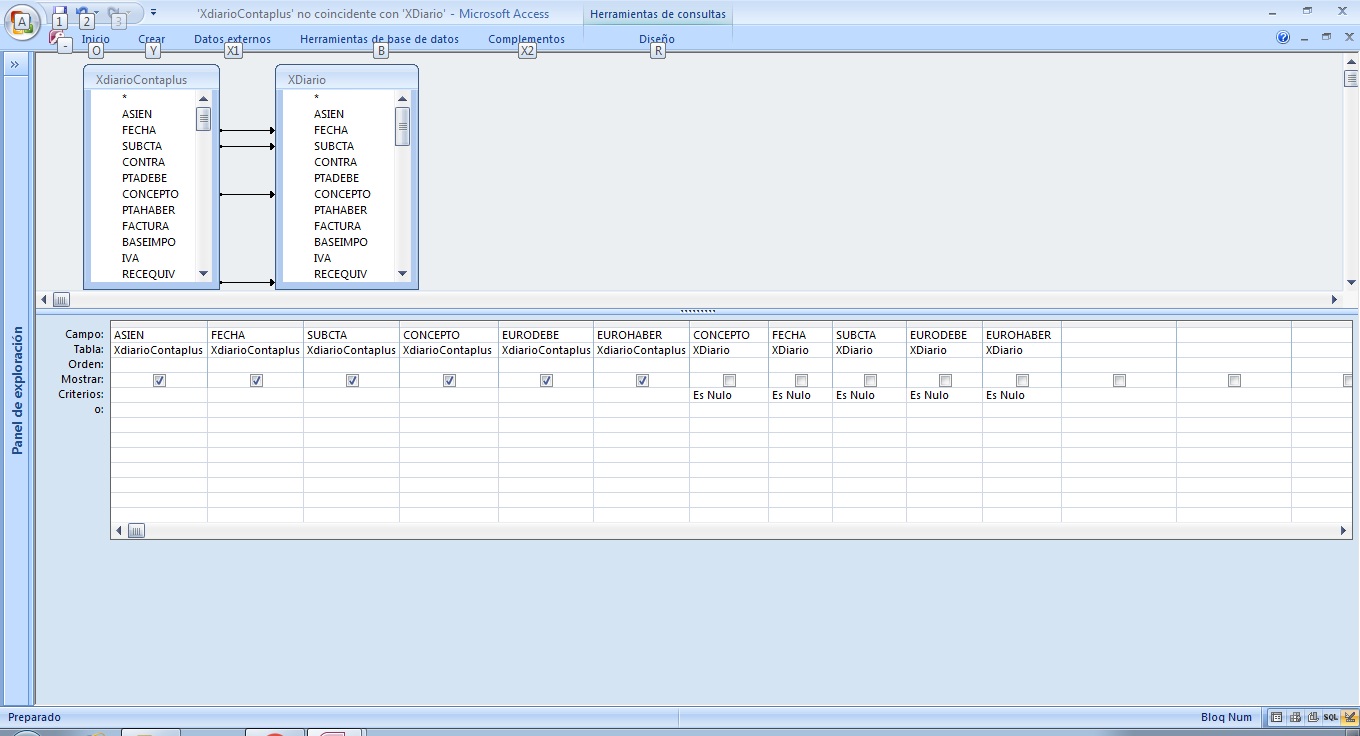Screen dimensions: 1360x736
Task: Uncheck Mostrar for XdiarioContaplus SUBCTA column
Action: [x=352, y=380]
